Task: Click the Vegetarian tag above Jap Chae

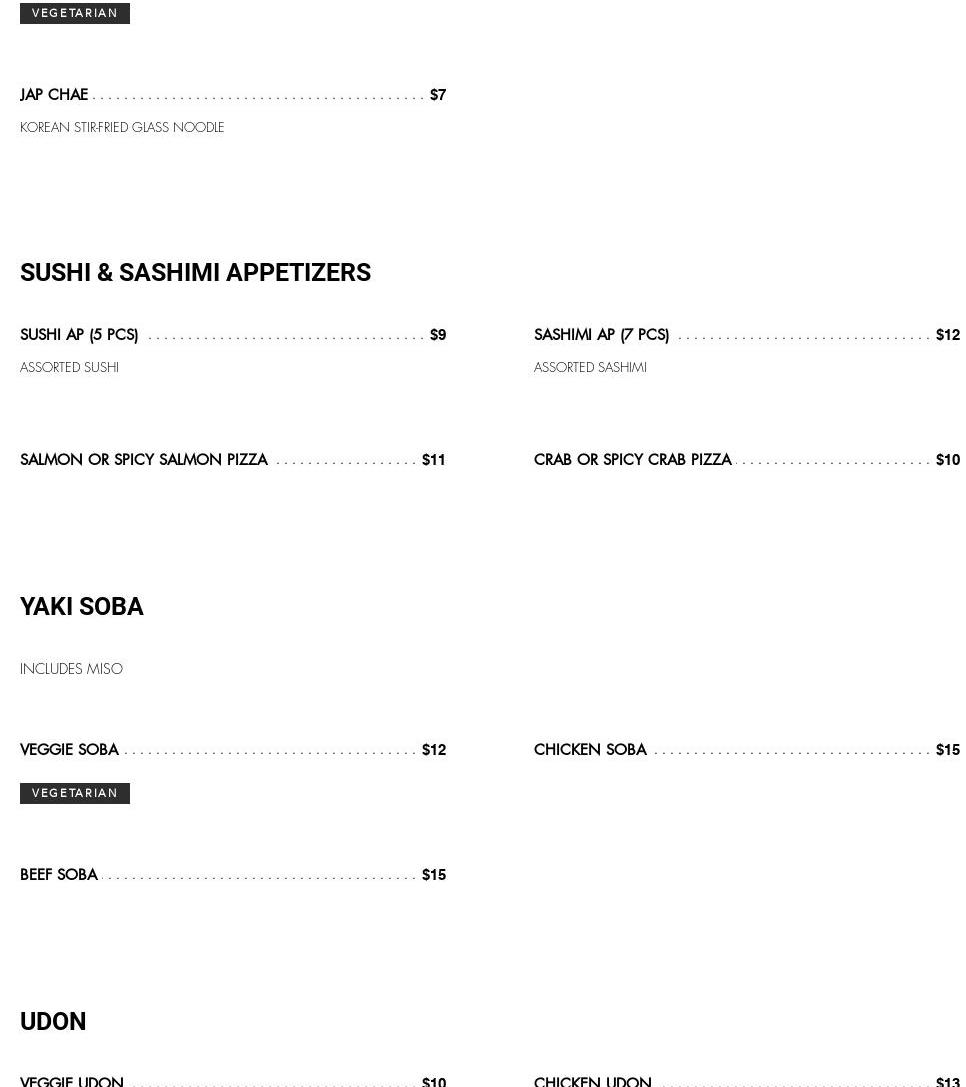Action: point(75,13)
